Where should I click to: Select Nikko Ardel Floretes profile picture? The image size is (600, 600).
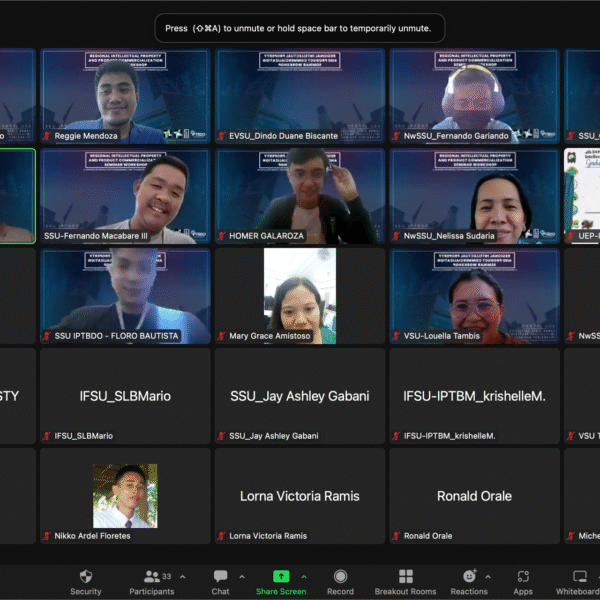125,496
